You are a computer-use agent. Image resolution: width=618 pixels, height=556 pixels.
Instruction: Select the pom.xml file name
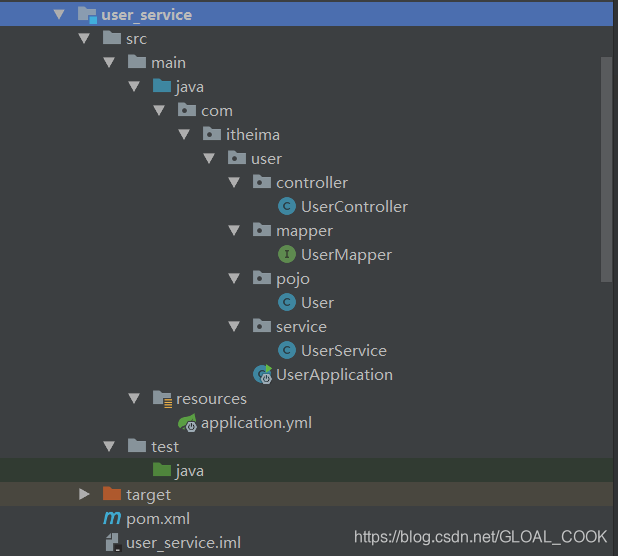coord(158,519)
